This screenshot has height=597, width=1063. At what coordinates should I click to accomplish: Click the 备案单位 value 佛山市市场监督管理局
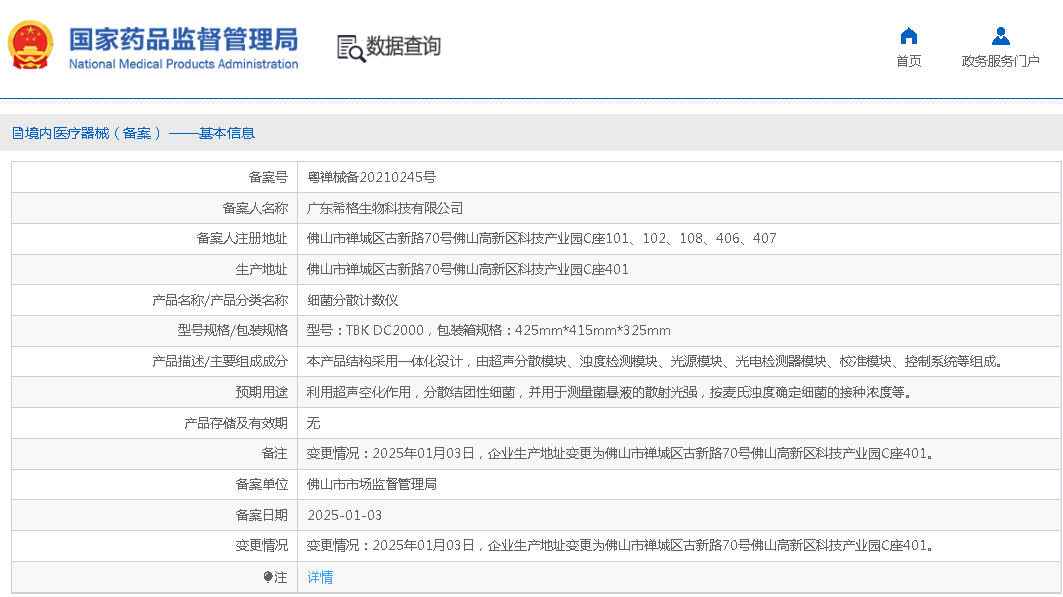pos(371,484)
